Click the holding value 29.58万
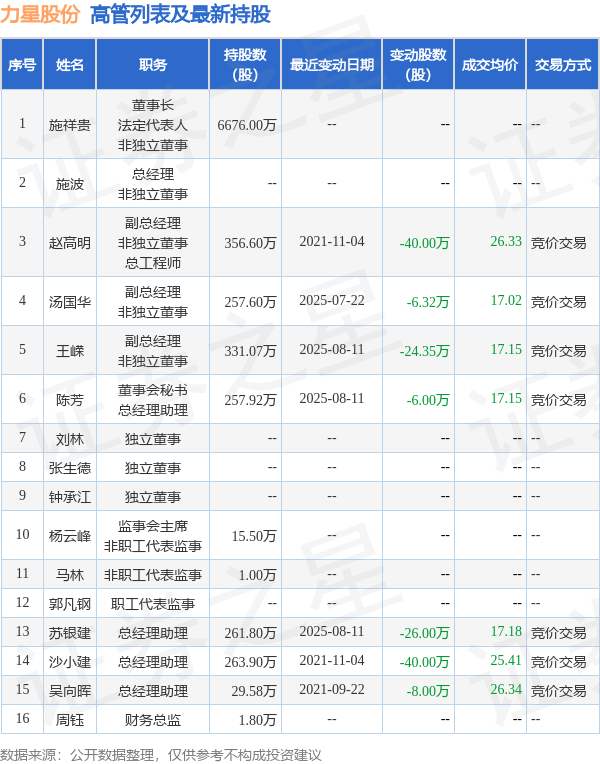 (x=254, y=691)
